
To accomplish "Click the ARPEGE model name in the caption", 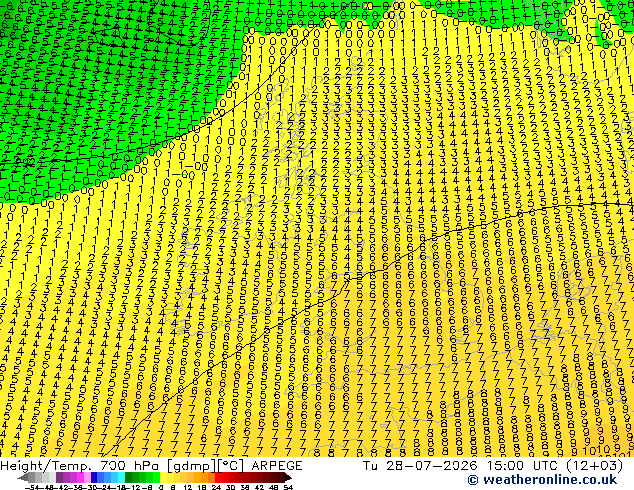I will click(277, 466).
